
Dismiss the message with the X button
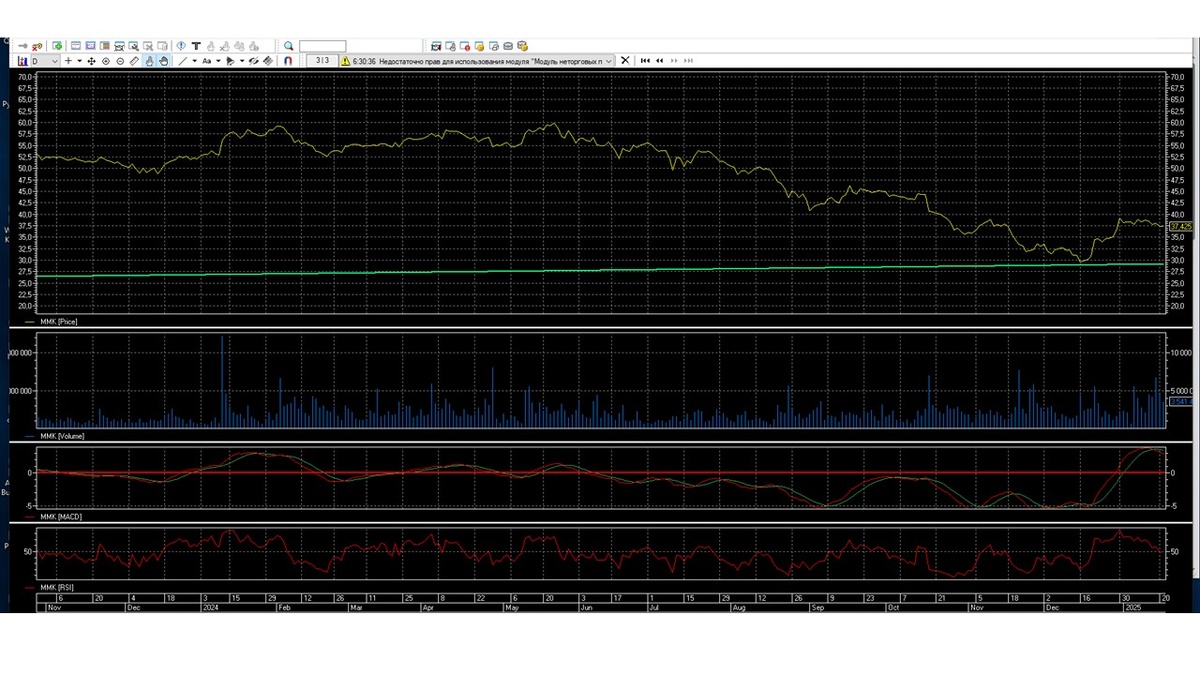coord(625,60)
